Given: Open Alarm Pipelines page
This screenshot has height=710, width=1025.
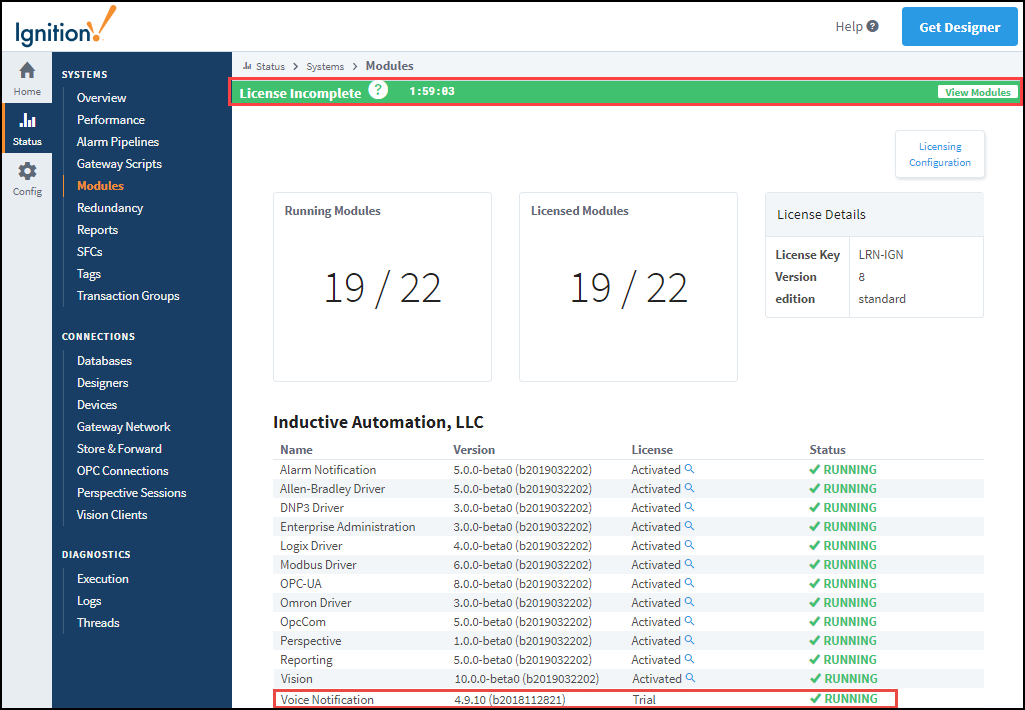Looking at the screenshot, I should tap(118, 142).
